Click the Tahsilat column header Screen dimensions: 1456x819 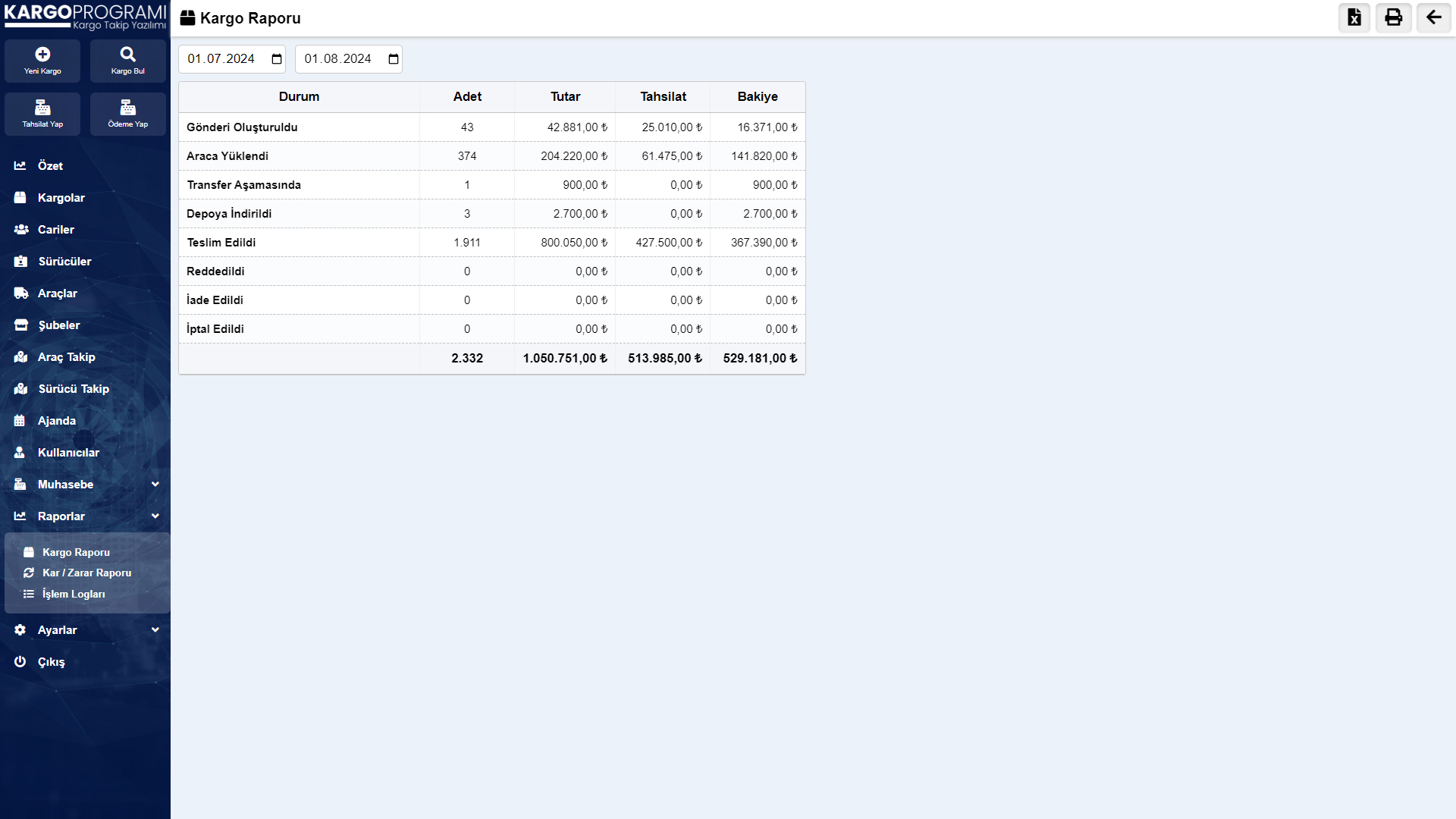point(663,96)
